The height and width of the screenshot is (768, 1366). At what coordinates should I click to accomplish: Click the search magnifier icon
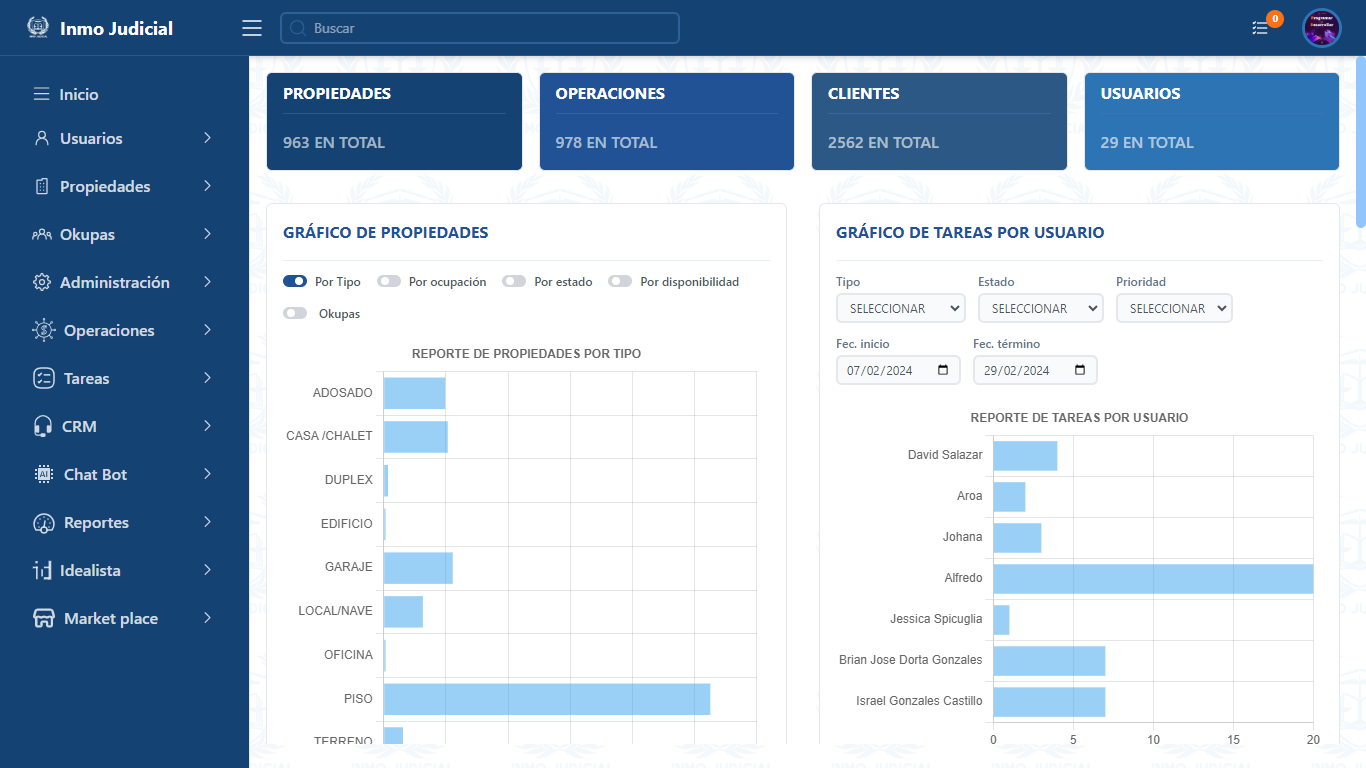[297, 28]
